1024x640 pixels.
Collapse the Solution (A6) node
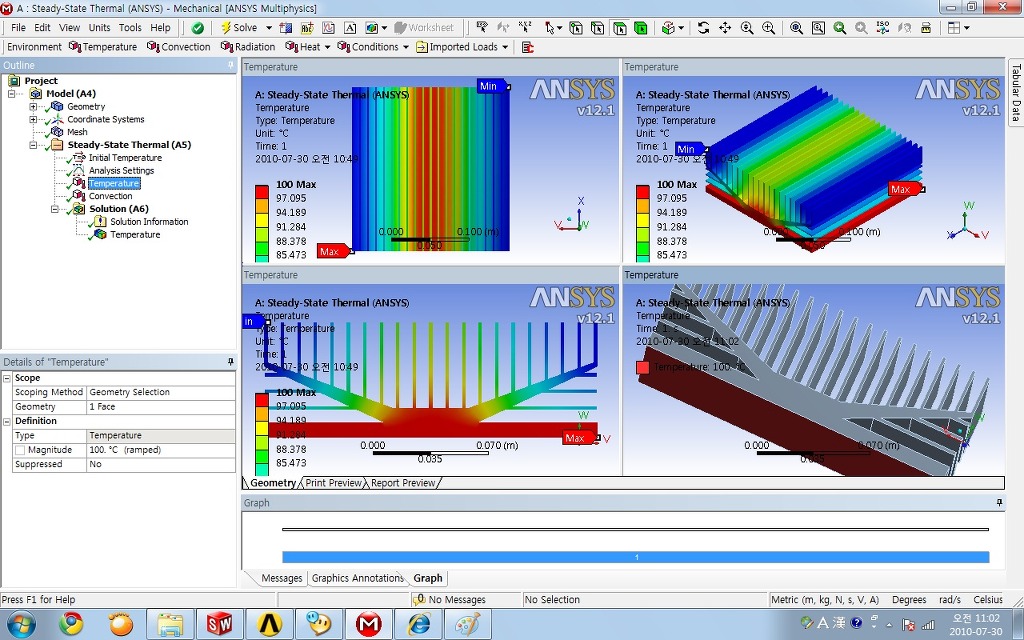click(x=55, y=209)
